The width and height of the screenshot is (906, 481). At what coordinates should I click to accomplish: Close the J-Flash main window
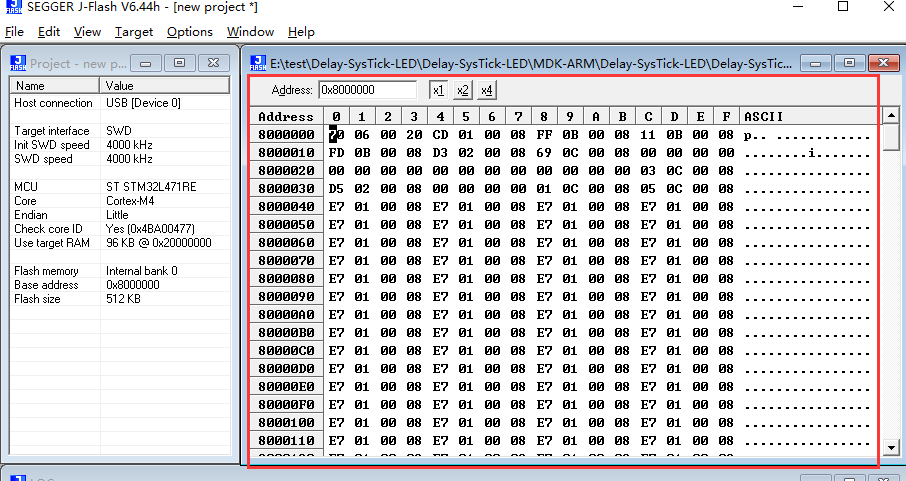point(889,6)
